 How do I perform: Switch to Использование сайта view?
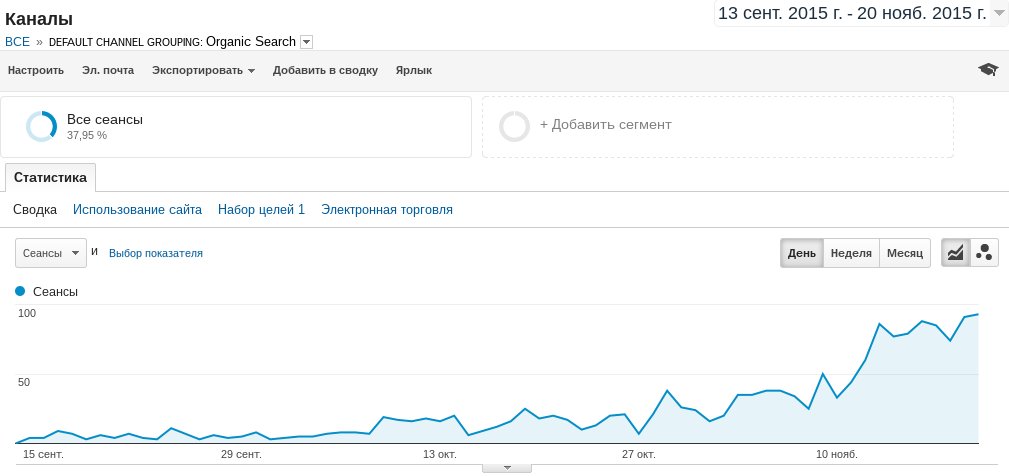[x=137, y=210]
